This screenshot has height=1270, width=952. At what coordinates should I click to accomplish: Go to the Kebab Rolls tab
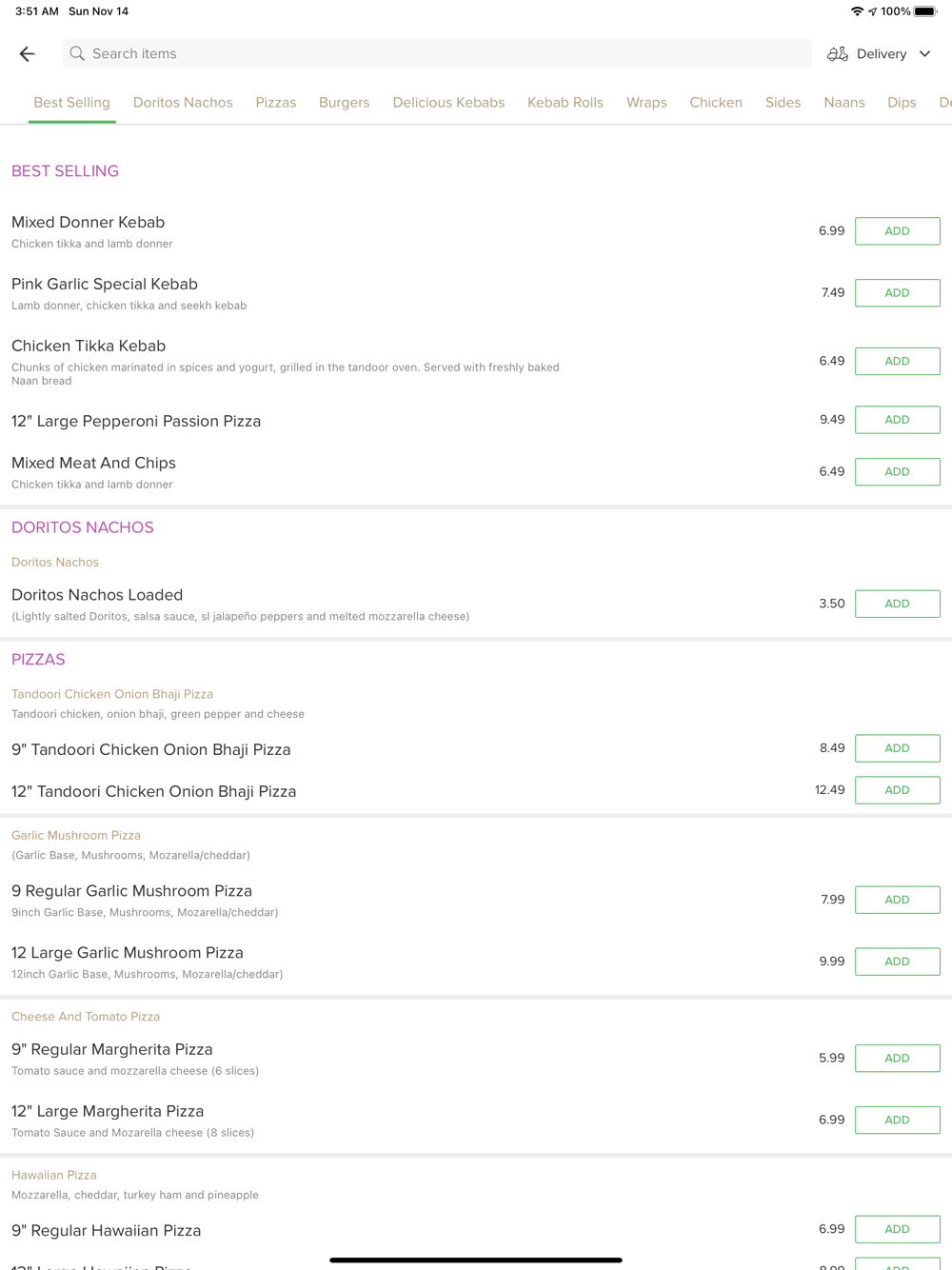coord(565,103)
